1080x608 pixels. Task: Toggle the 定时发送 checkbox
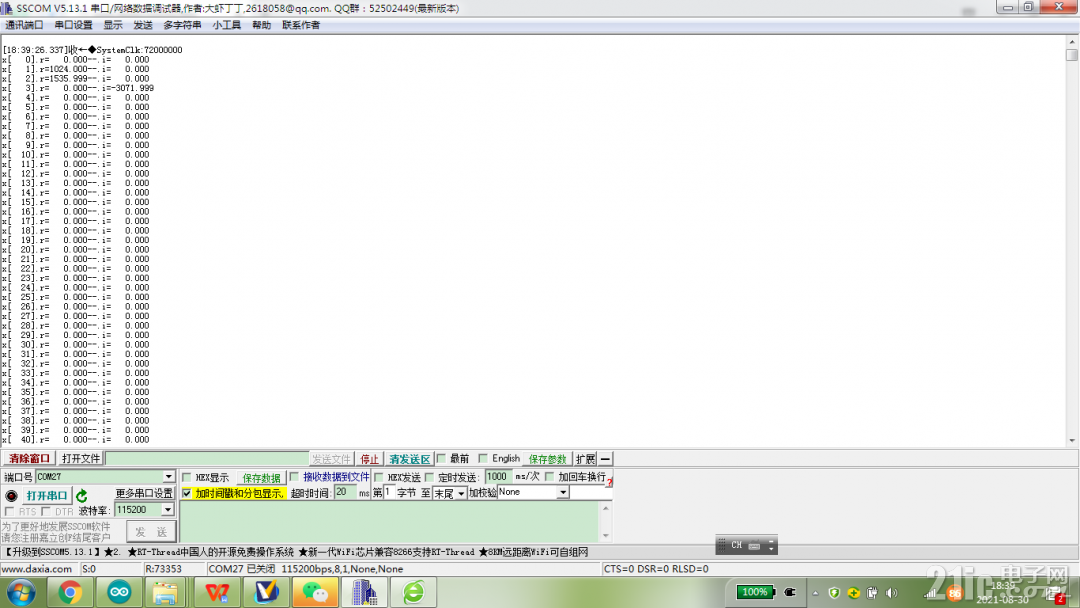tap(429, 477)
